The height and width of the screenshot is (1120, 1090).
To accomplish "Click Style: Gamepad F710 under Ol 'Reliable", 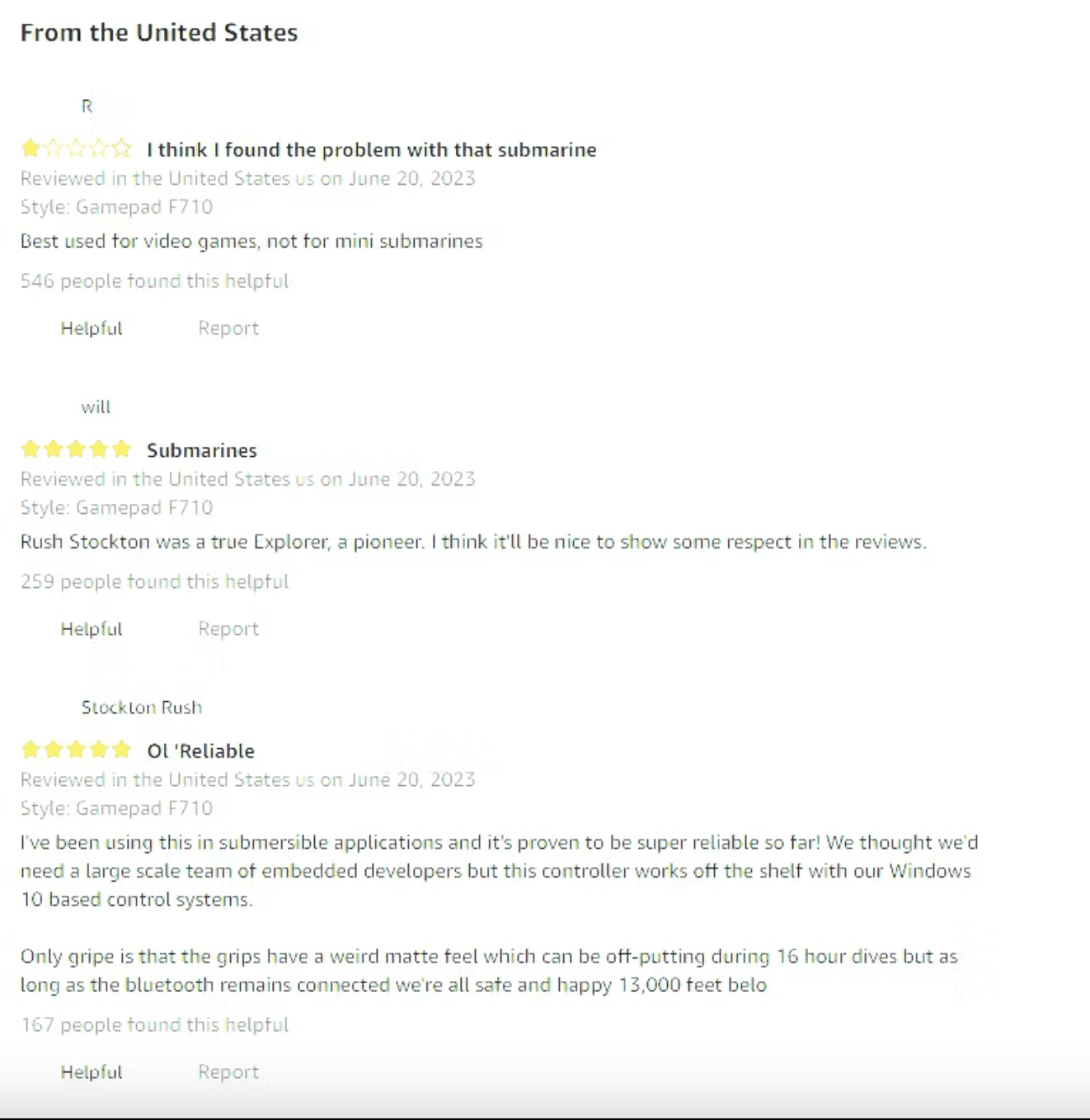I will [x=117, y=808].
